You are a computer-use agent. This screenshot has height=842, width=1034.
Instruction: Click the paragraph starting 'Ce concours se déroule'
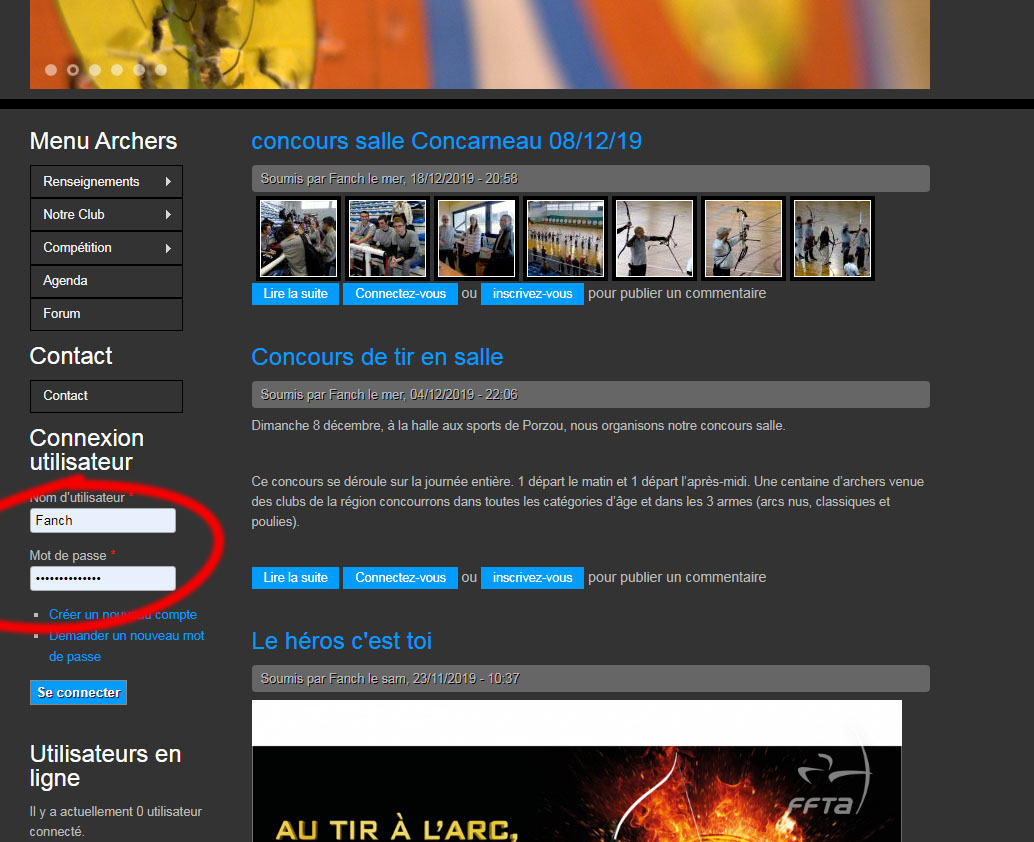pyautogui.click(x=588, y=501)
